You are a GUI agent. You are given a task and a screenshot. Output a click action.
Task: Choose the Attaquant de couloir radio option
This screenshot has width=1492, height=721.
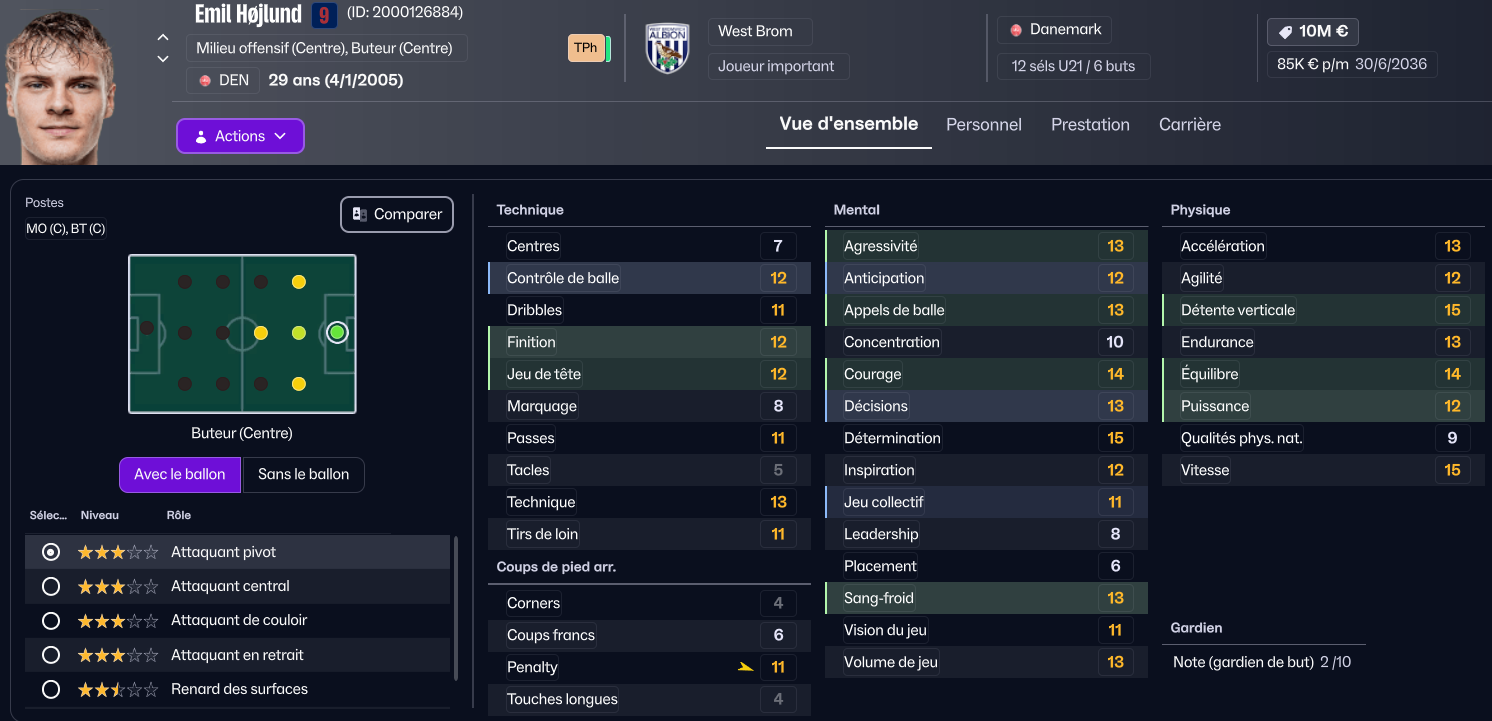click(51, 621)
